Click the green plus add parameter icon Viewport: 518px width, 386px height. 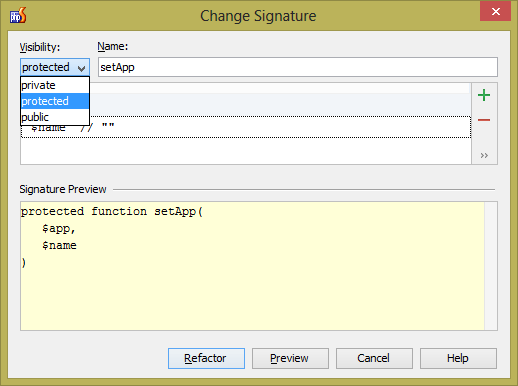484,95
